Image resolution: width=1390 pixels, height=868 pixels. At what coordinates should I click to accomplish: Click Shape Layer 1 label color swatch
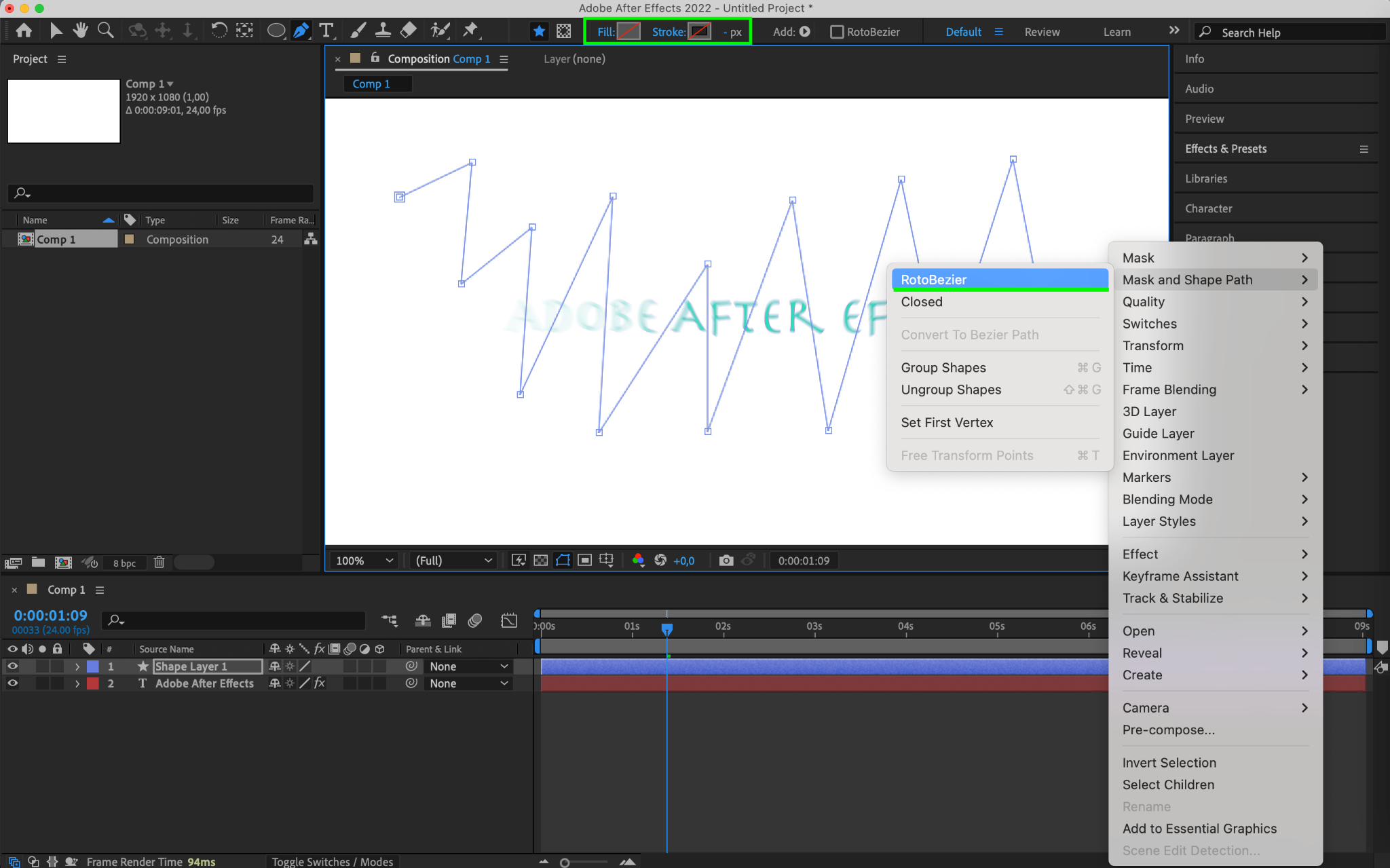coord(93,666)
